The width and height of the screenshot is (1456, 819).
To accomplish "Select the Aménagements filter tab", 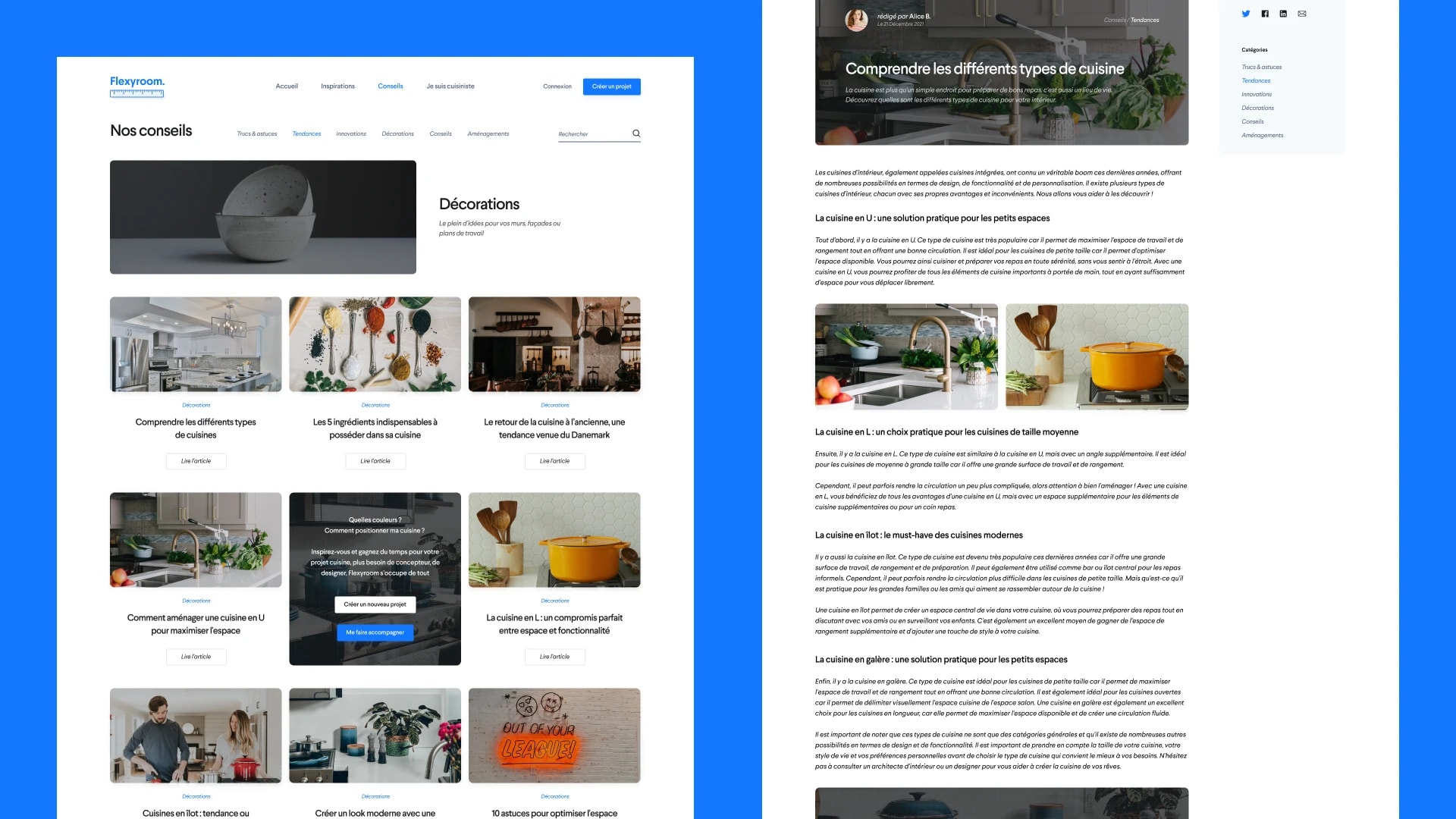I will 488,134.
